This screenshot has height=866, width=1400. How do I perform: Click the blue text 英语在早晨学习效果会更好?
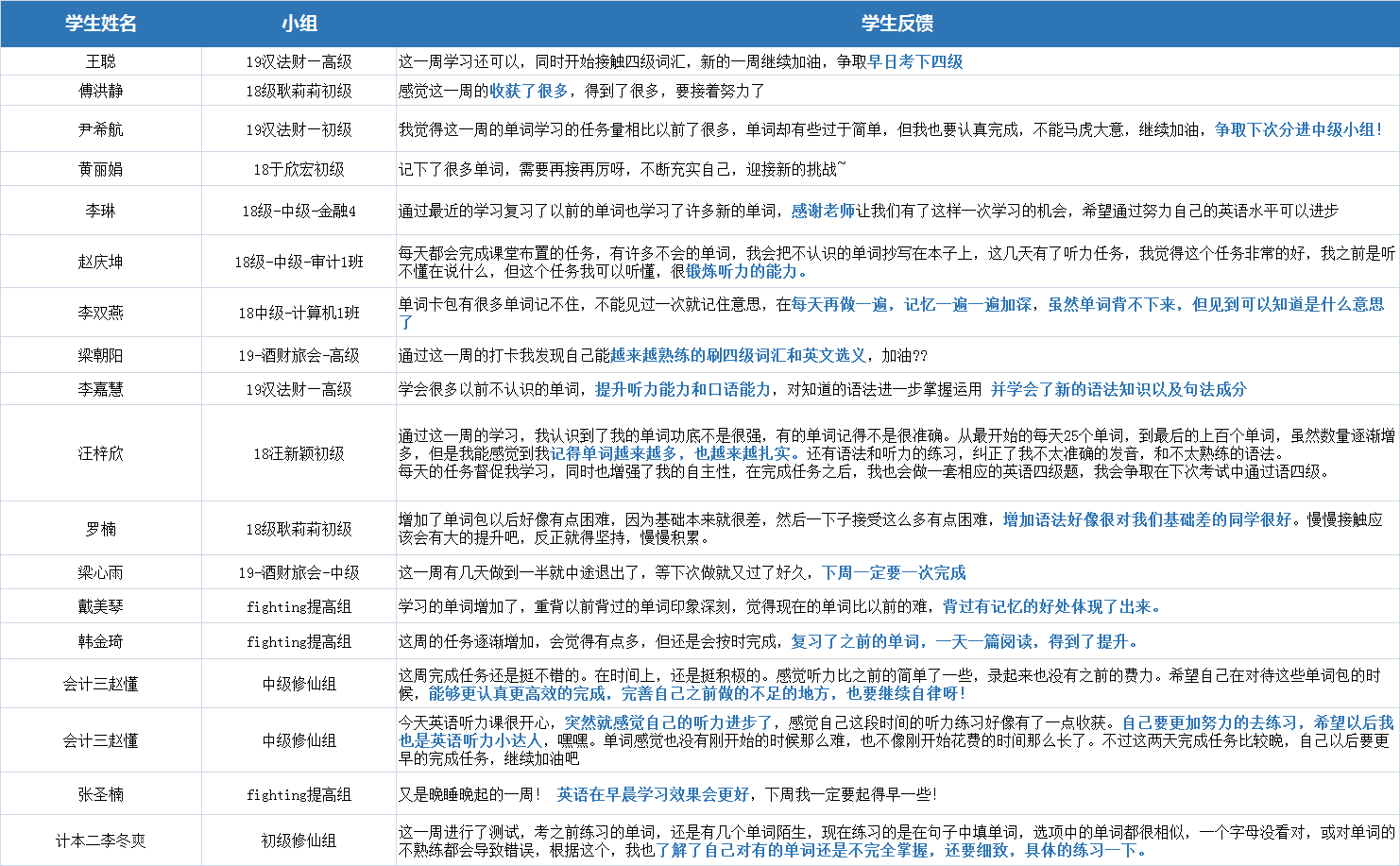click(x=653, y=794)
